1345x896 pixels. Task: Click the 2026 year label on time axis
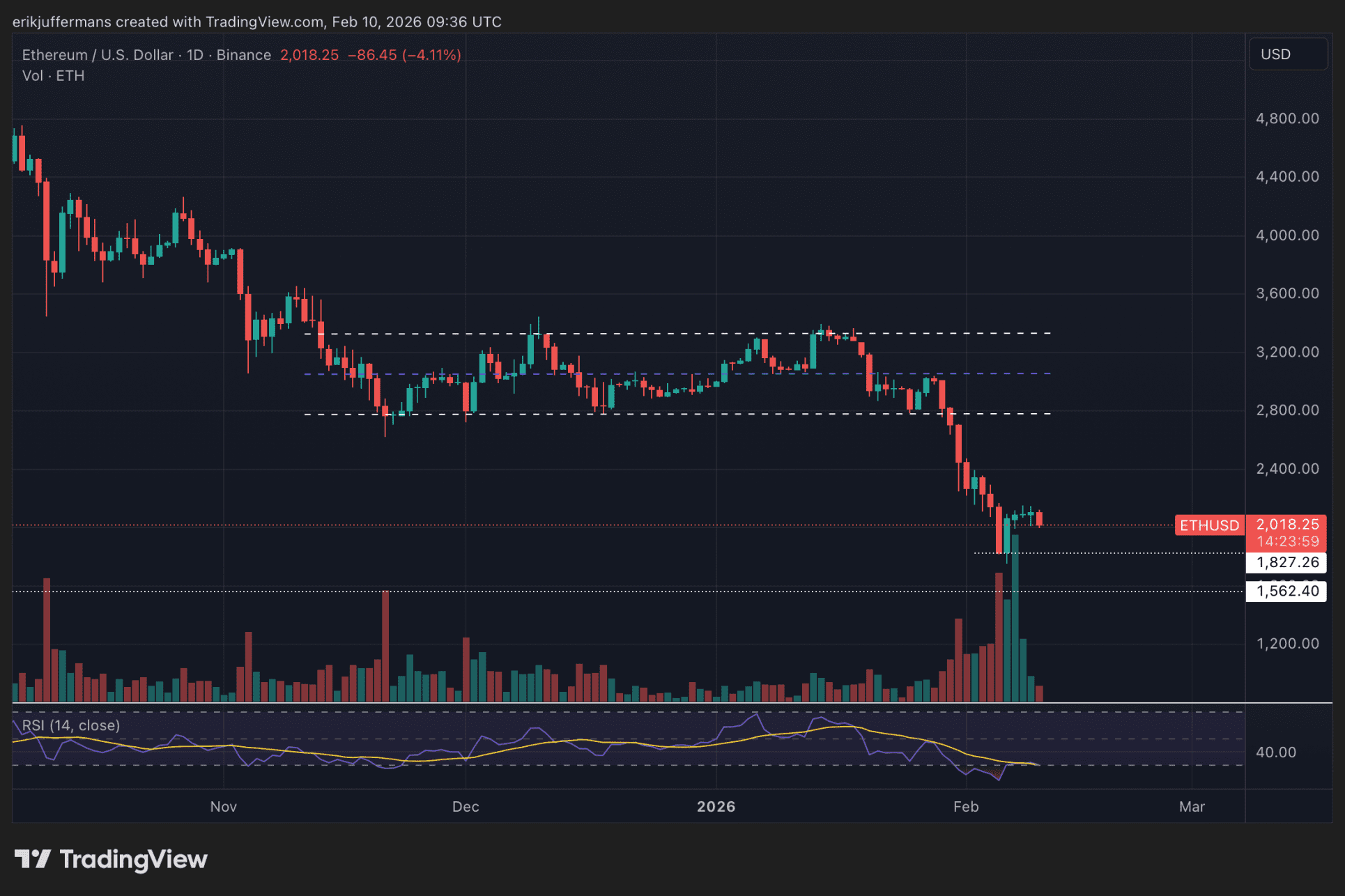(x=716, y=807)
